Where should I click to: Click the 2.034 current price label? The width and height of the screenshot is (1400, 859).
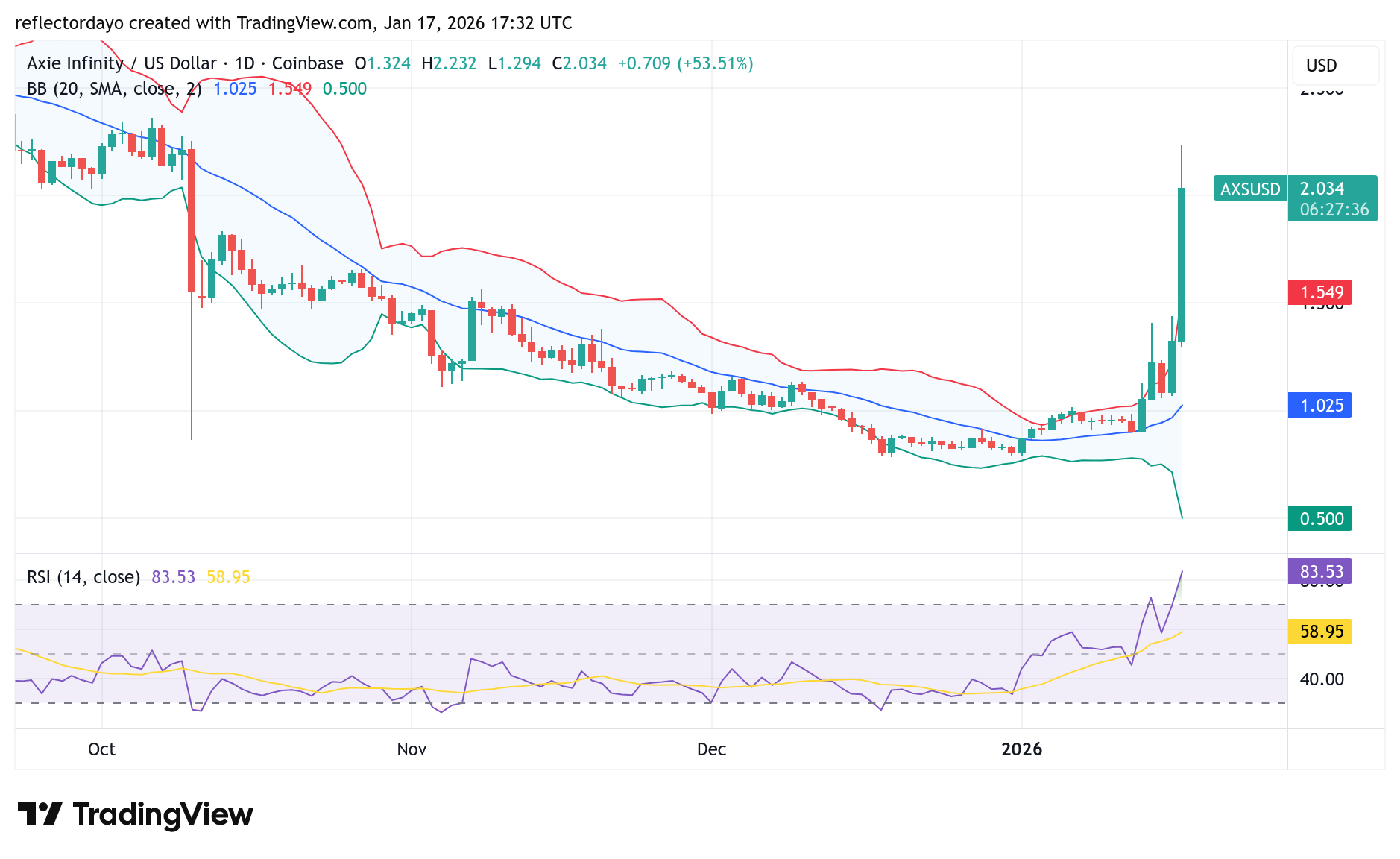pos(1322,189)
